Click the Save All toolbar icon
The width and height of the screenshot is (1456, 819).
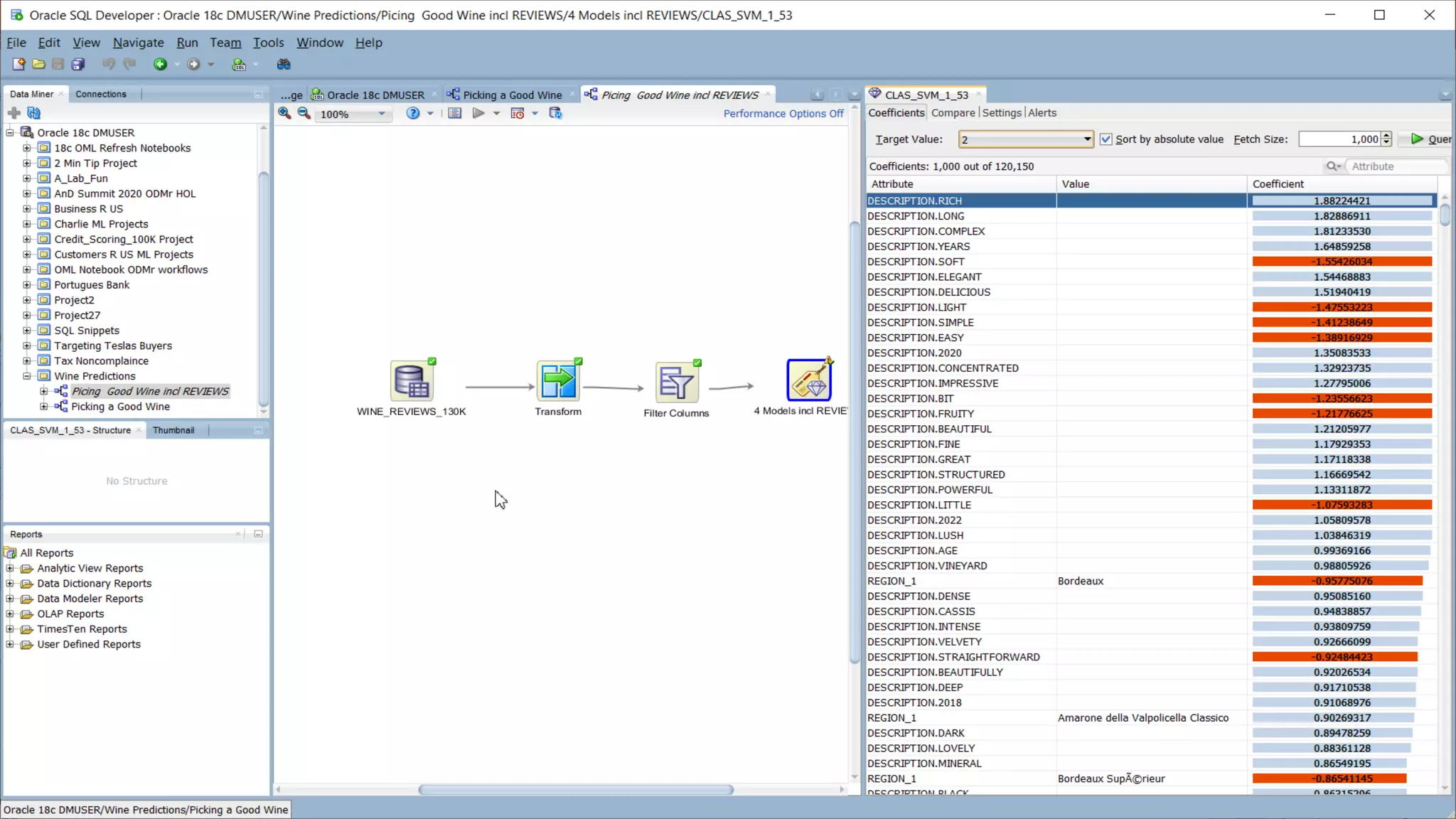click(78, 64)
